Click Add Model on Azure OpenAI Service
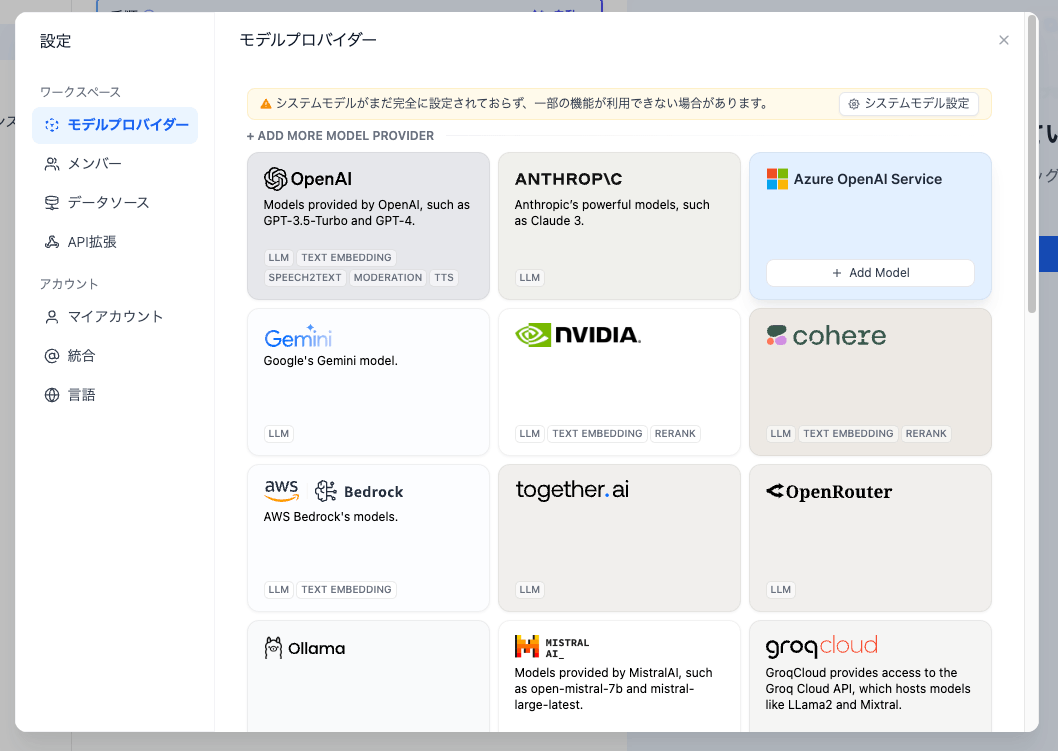Screen dimensions: 1058x751 click(870, 273)
